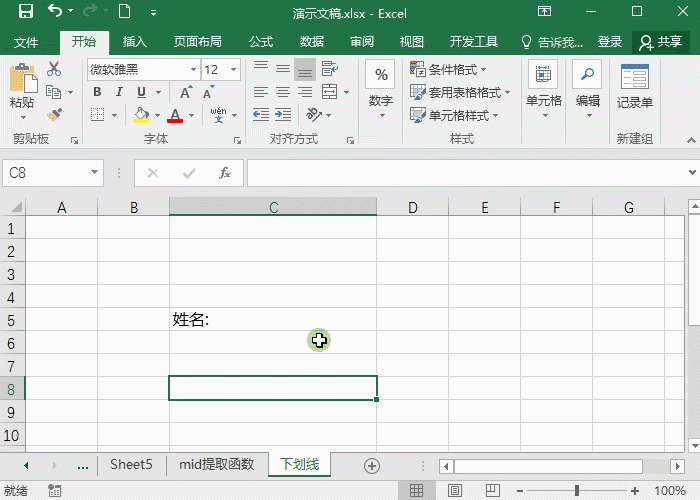Open the 文件 menu
The width and height of the screenshot is (700, 500).
click(x=26, y=42)
